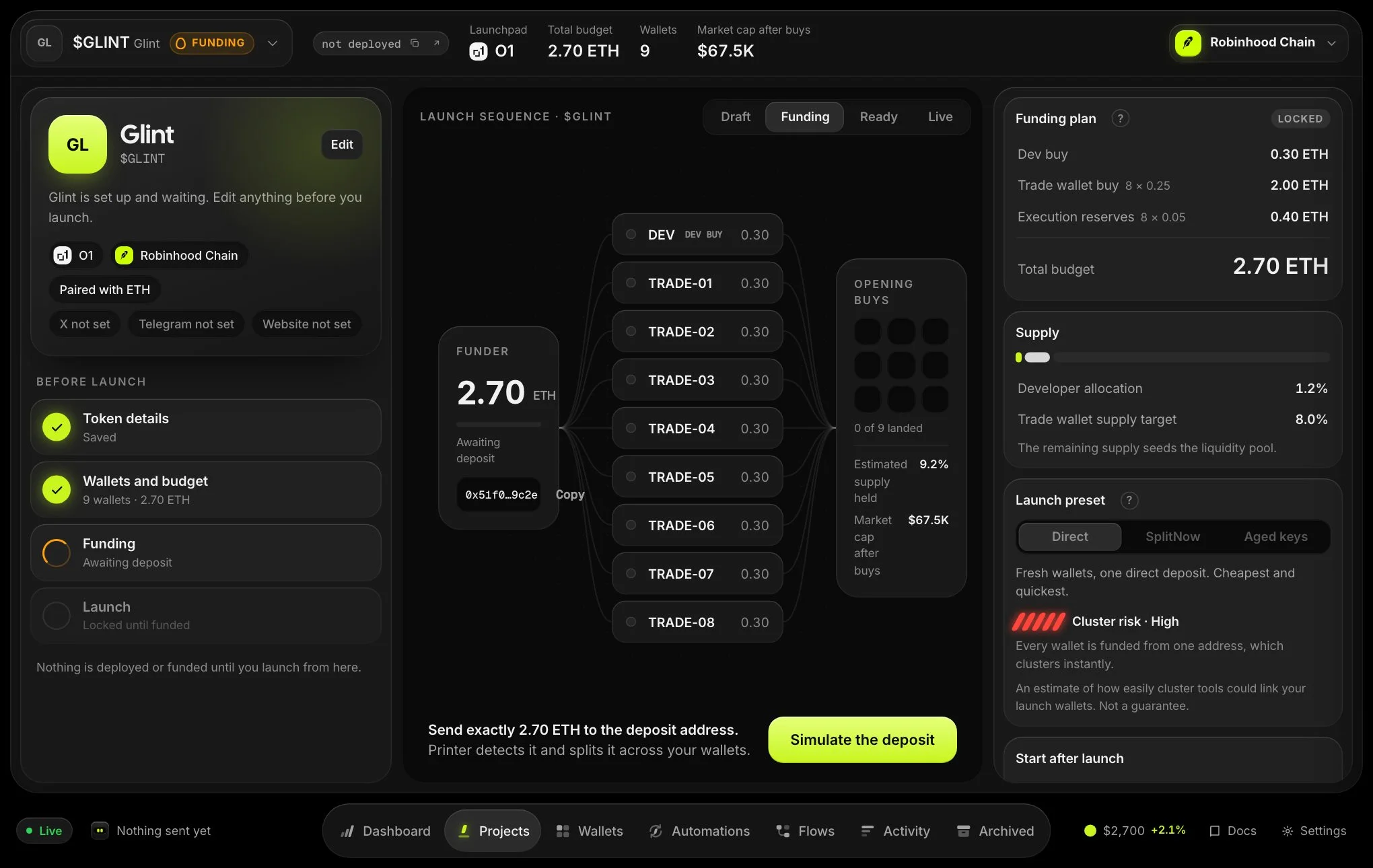Click Simulate the deposit button
Image resolution: width=1373 pixels, height=868 pixels.
point(862,740)
